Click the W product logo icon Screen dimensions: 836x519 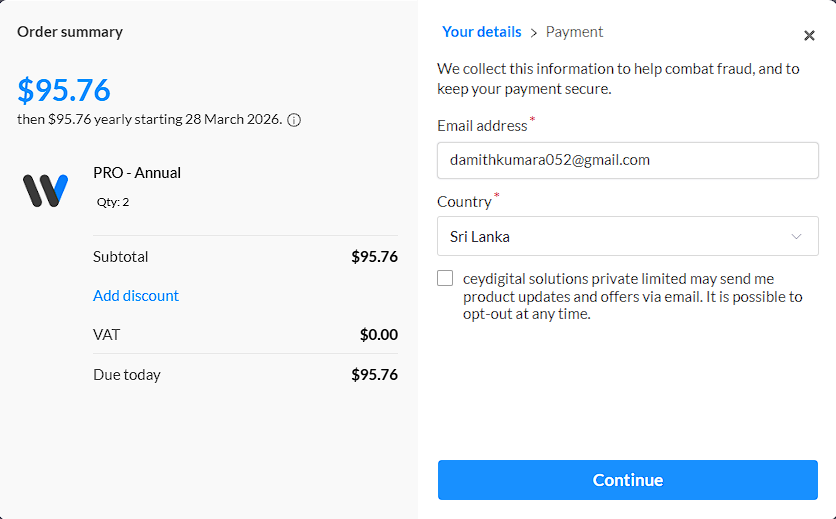(46, 189)
